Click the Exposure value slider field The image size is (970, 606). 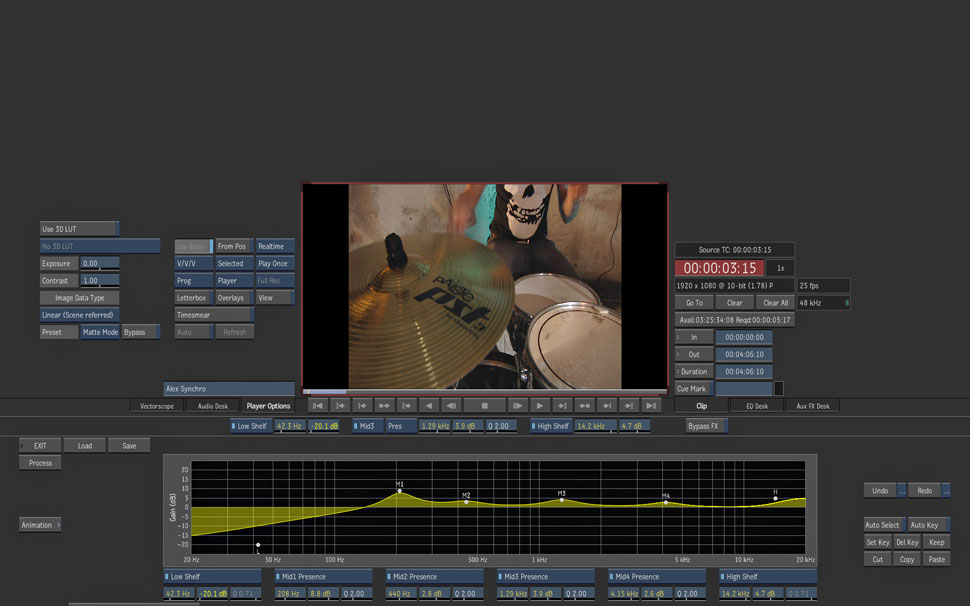[100, 264]
